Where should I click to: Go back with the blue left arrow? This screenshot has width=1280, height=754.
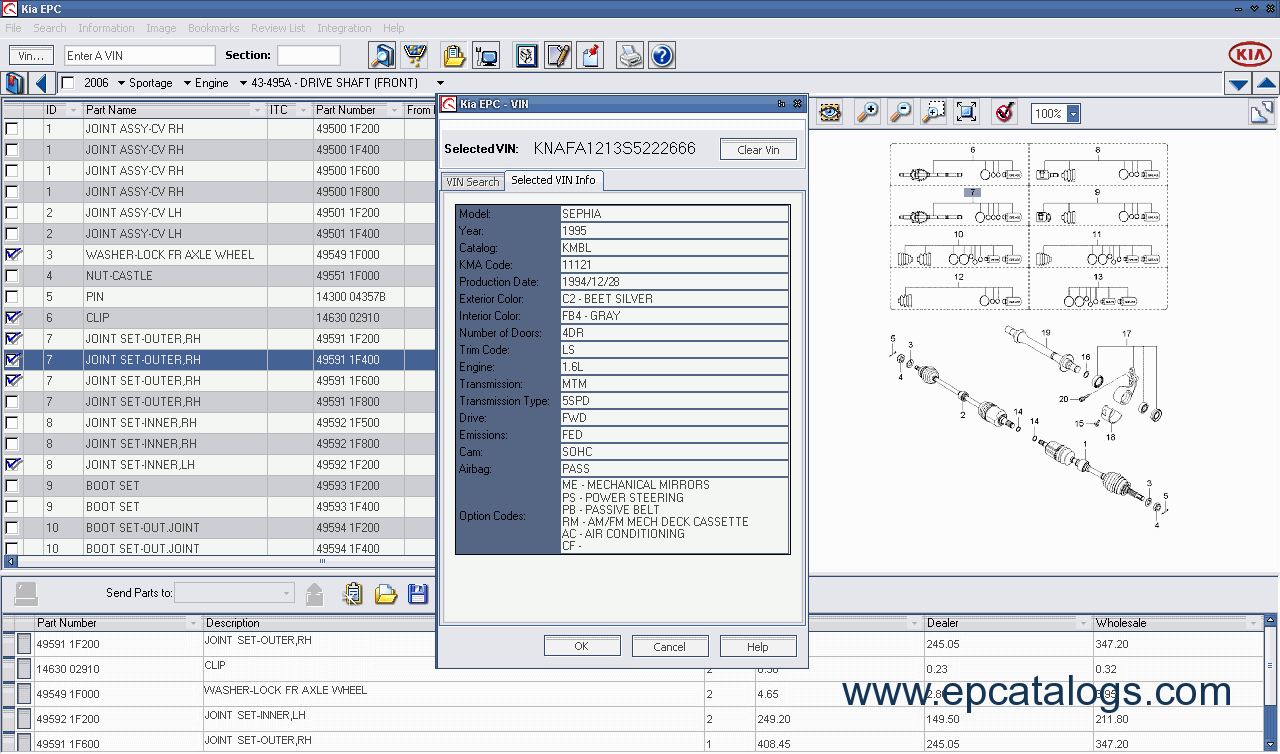tap(42, 83)
